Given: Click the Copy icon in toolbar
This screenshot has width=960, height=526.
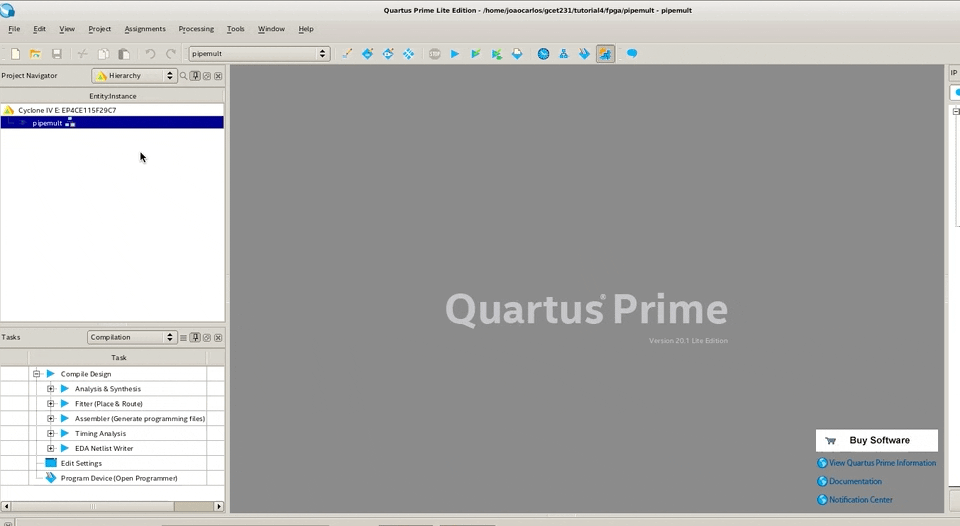Looking at the screenshot, I should [x=103, y=54].
